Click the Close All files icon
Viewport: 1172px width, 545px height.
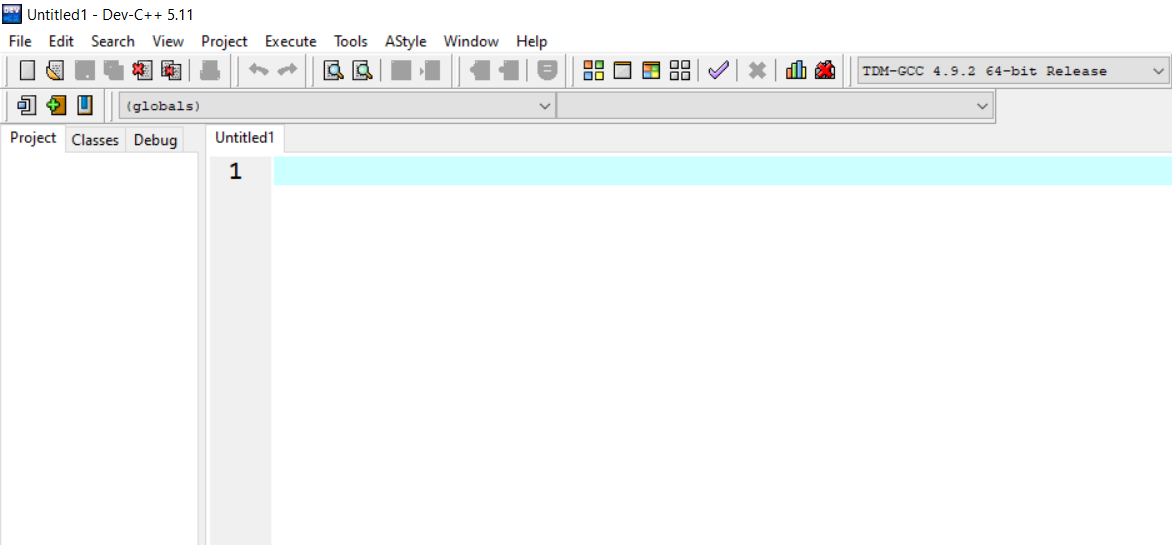click(171, 71)
